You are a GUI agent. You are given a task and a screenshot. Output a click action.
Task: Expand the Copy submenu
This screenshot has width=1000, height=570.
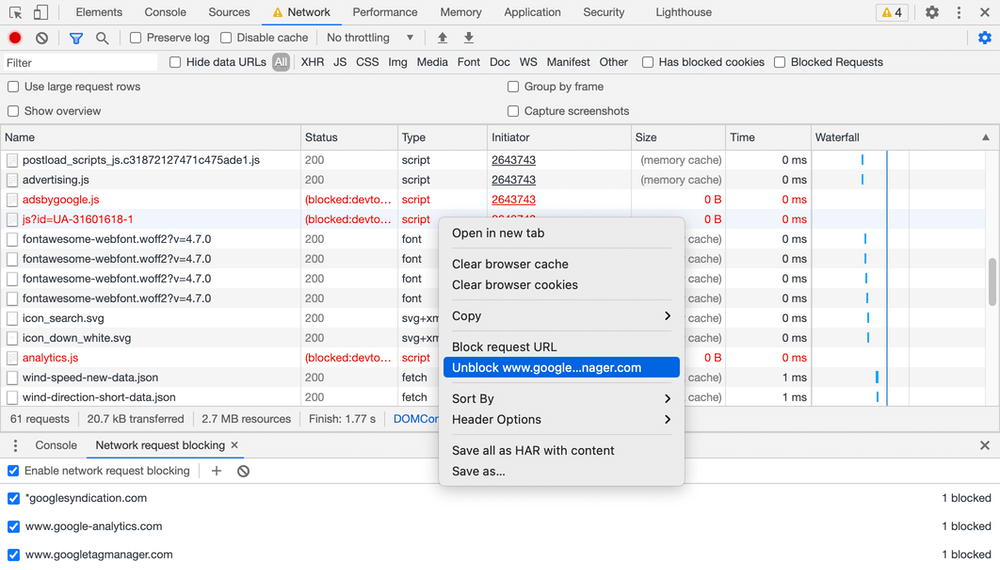(561, 316)
